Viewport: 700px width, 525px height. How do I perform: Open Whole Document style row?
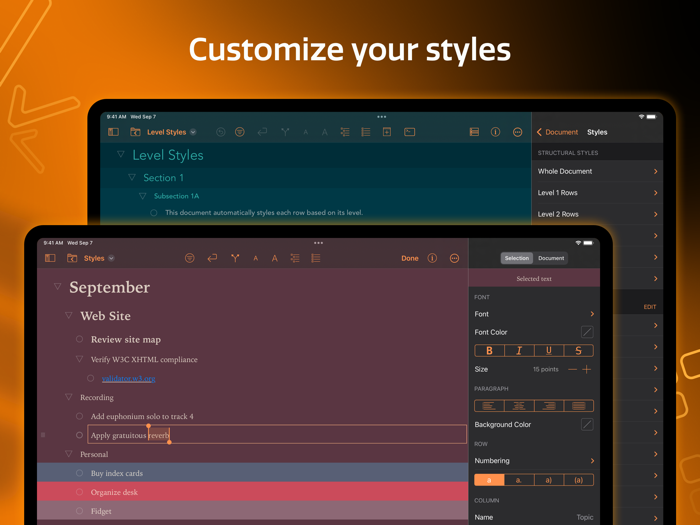click(597, 171)
